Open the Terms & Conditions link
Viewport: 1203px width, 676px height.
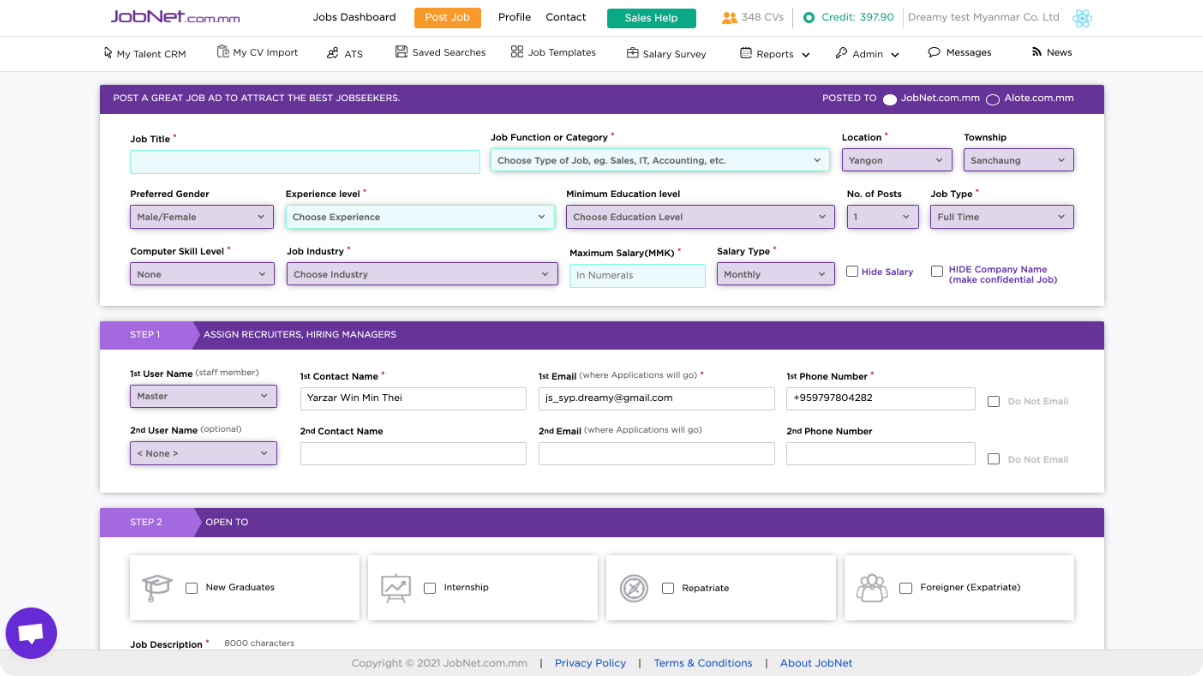(703, 663)
